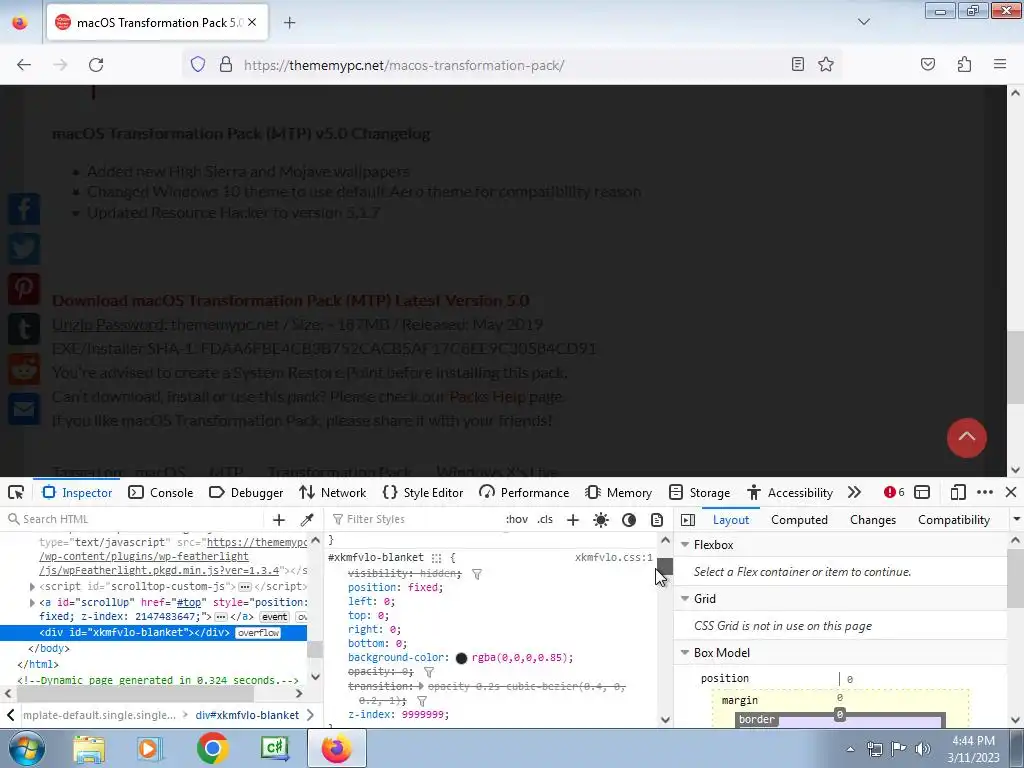
Task: Select div#xkmfvlo-blanket breadcrumb
Action: 247,715
